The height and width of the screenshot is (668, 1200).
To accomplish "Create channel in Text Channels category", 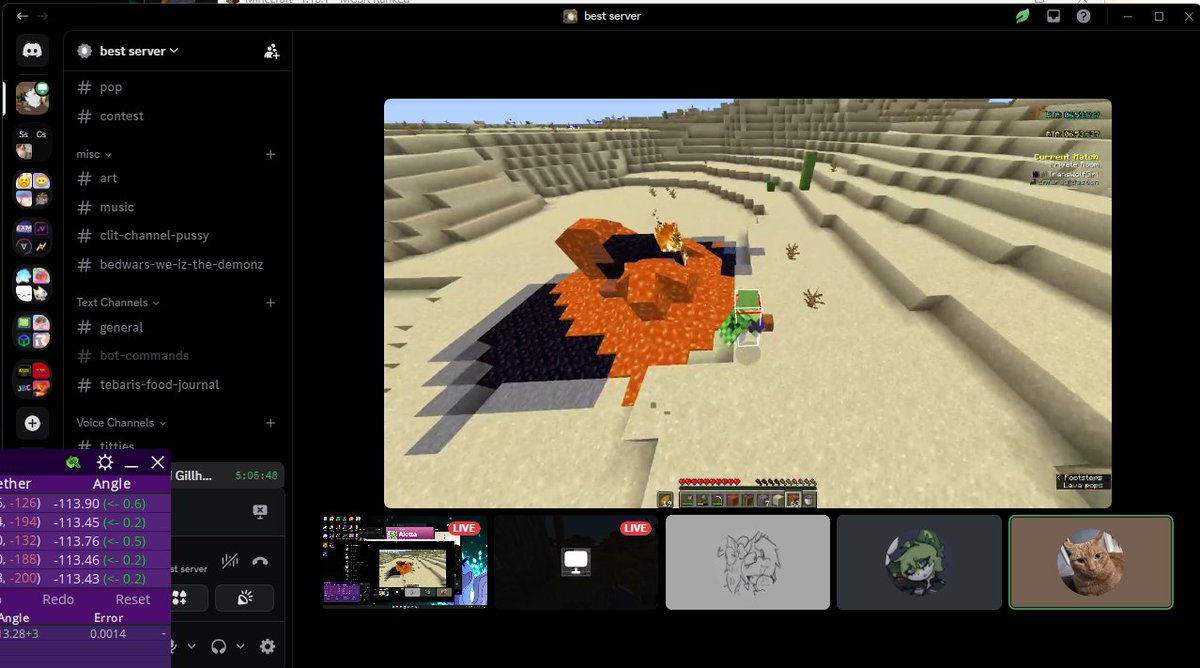I will pos(271,302).
